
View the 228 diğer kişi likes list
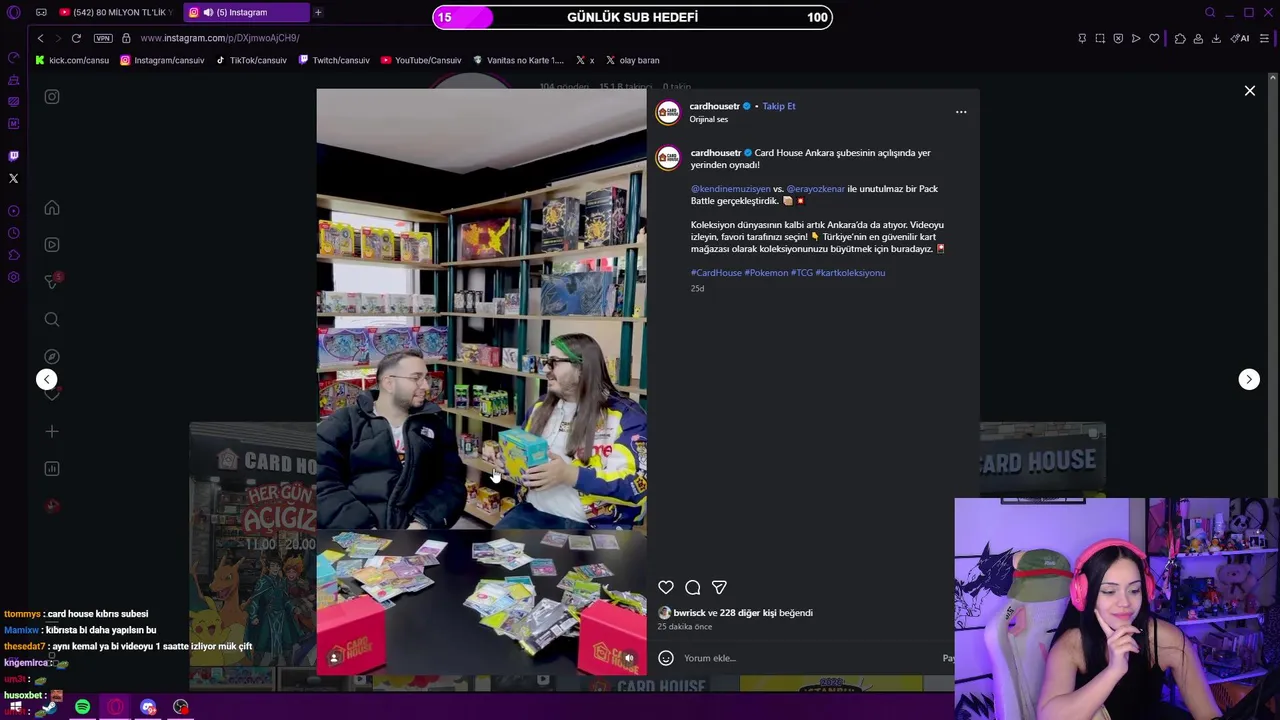pos(748,613)
